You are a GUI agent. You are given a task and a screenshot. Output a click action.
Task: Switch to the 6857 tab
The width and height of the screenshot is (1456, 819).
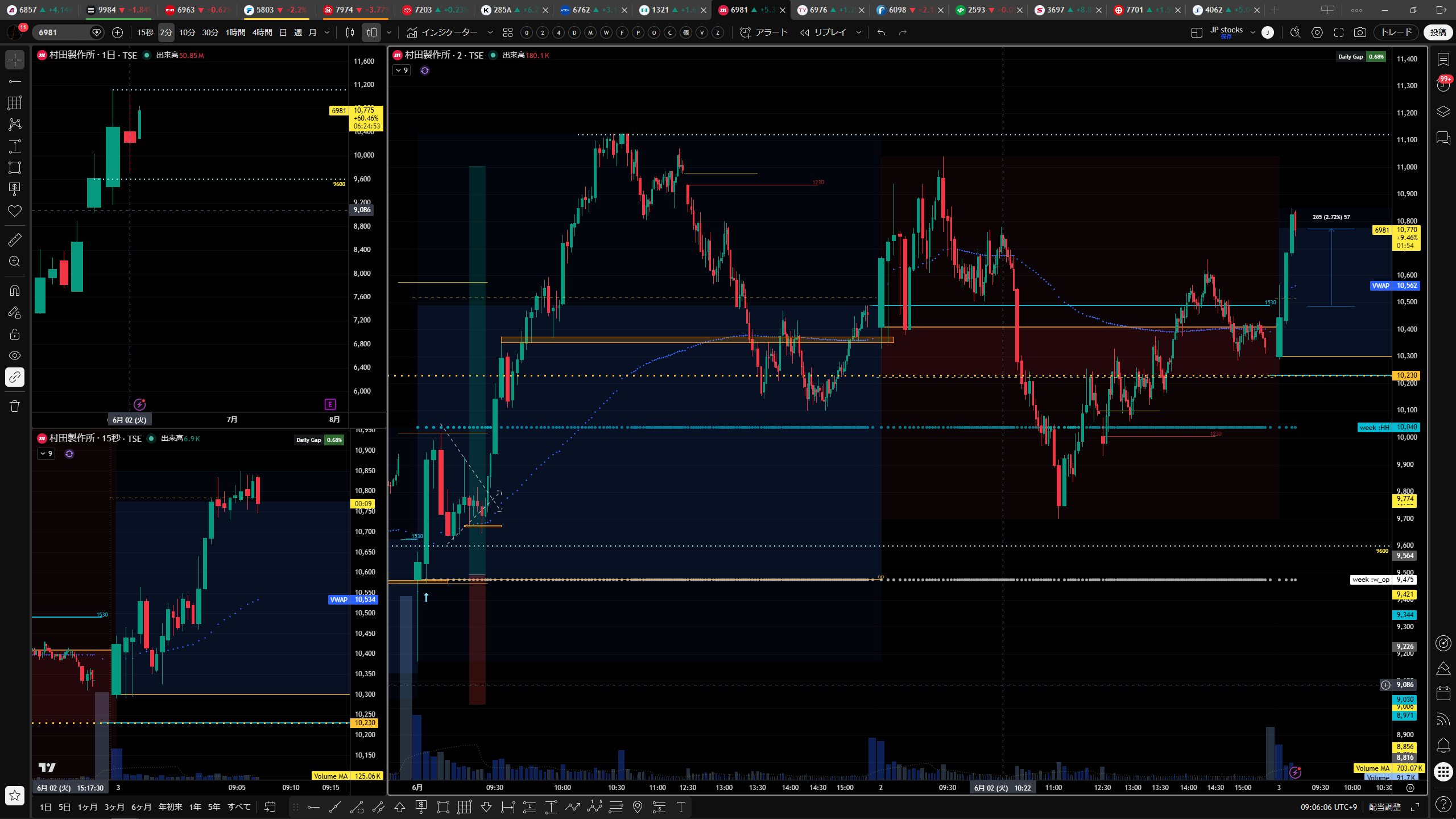[38, 10]
